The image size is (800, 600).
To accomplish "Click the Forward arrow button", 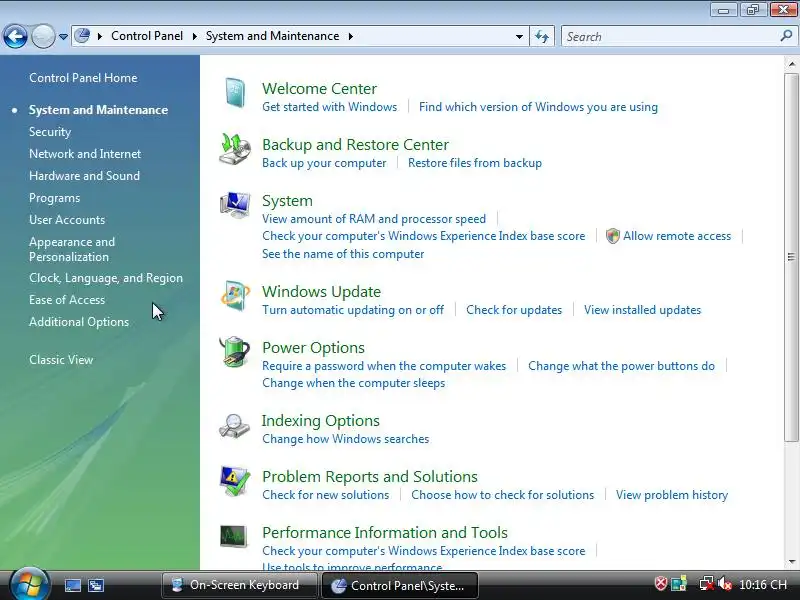I will pyautogui.click(x=43, y=37).
